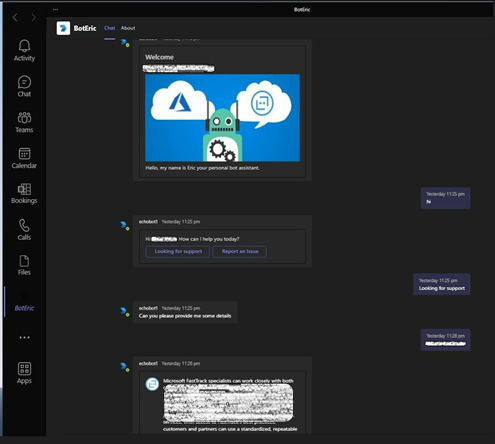Image resolution: width=495 pixels, height=444 pixels.
Task: Switch to the About tab
Action: tap(128, 28)
